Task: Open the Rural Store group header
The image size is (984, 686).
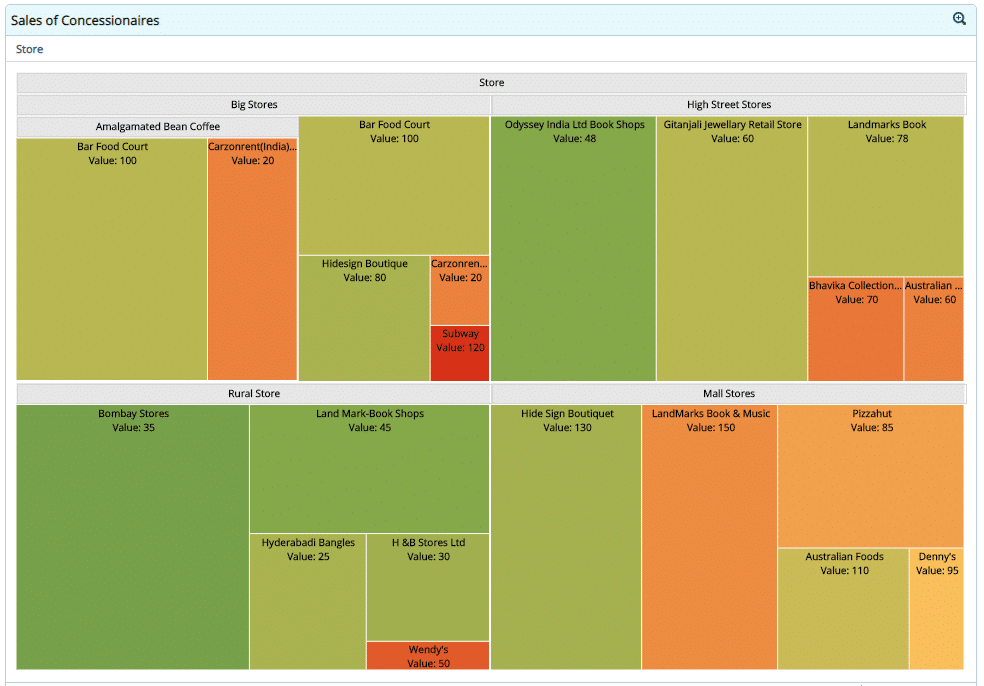Action: coord(254,394)
